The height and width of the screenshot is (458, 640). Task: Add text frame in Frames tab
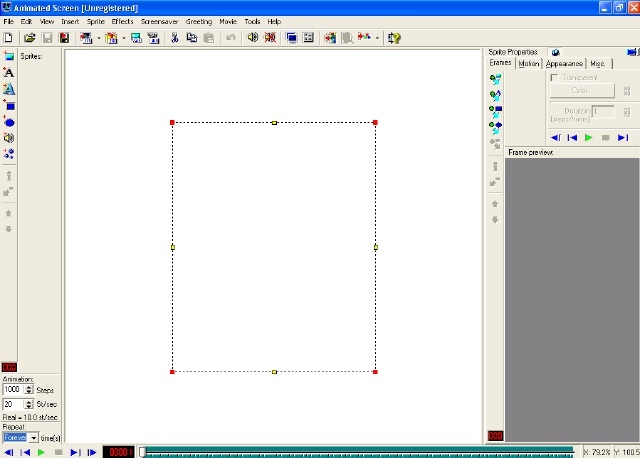pos(496,96)
